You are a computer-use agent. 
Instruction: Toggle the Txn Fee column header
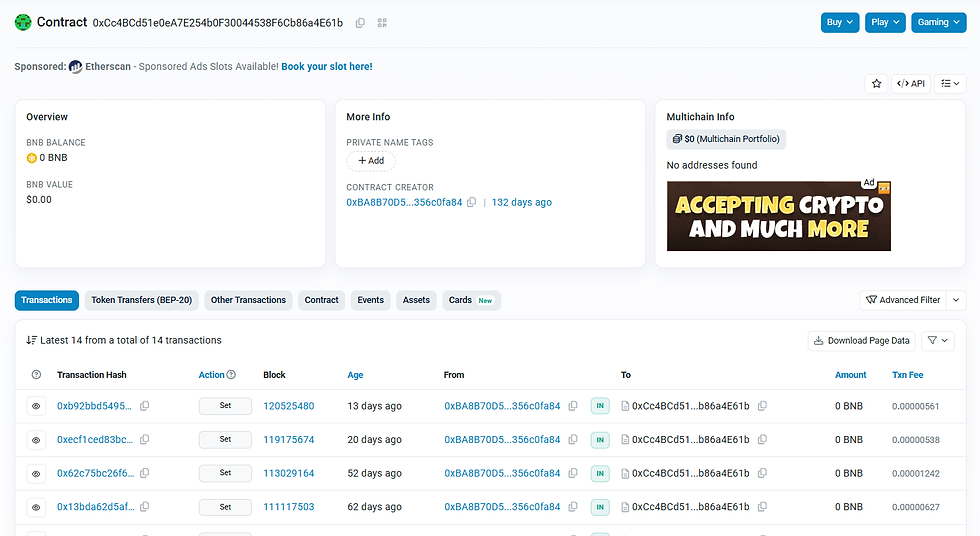pos(908,375)
